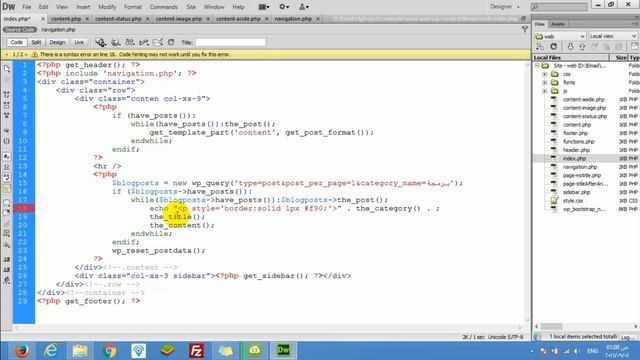The height and width of the screenshot is (360, 640).
Task: Switch to Split view
Action: pos(36,42)
